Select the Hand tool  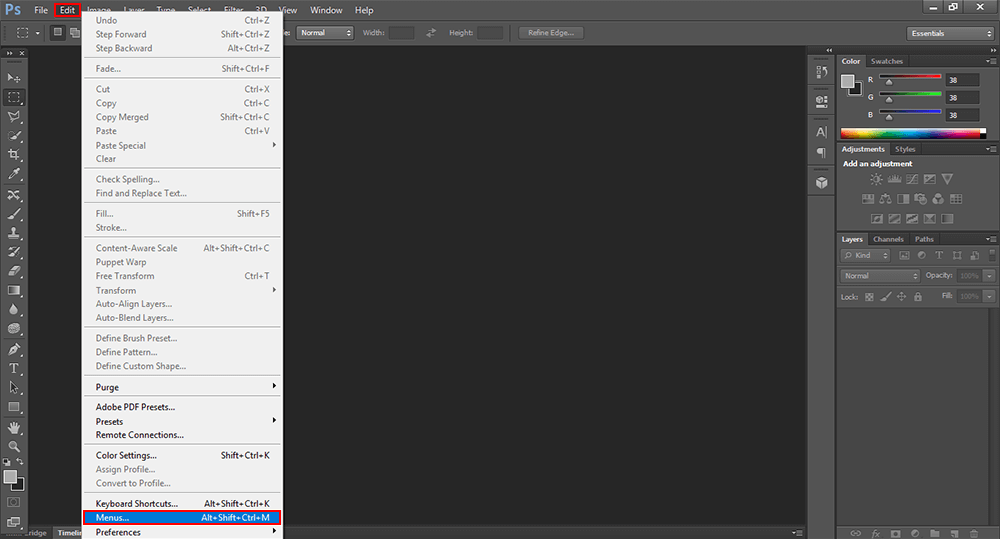[13, 427]
